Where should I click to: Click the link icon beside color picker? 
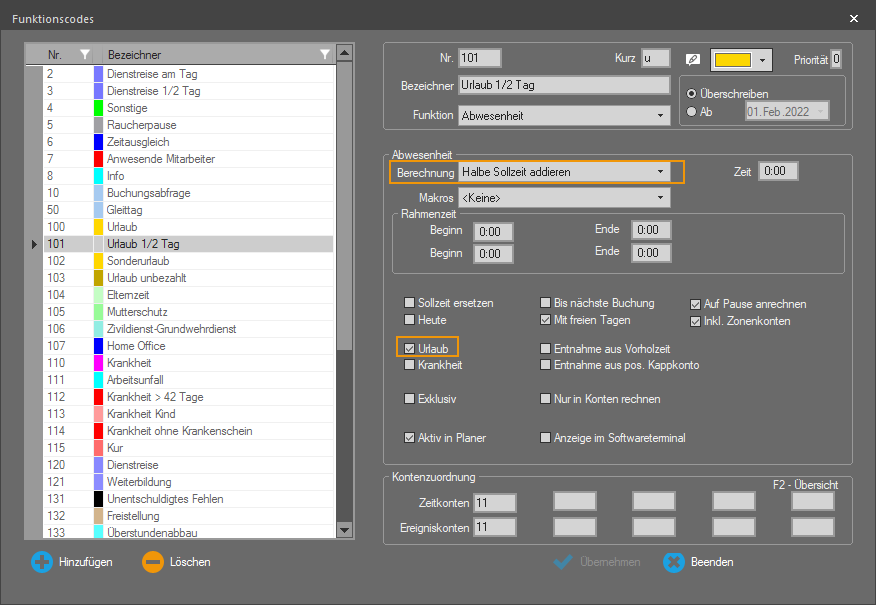pos(694,60)
